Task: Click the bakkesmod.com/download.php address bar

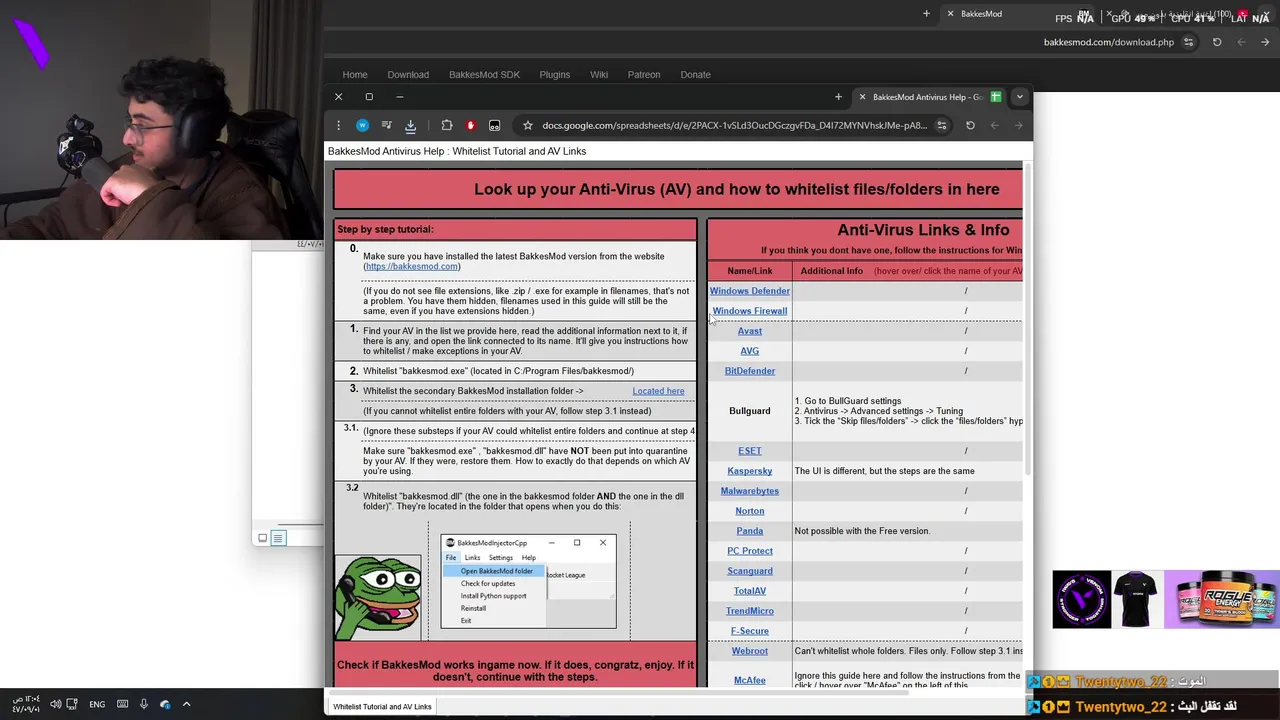Action: point(1108,42)
